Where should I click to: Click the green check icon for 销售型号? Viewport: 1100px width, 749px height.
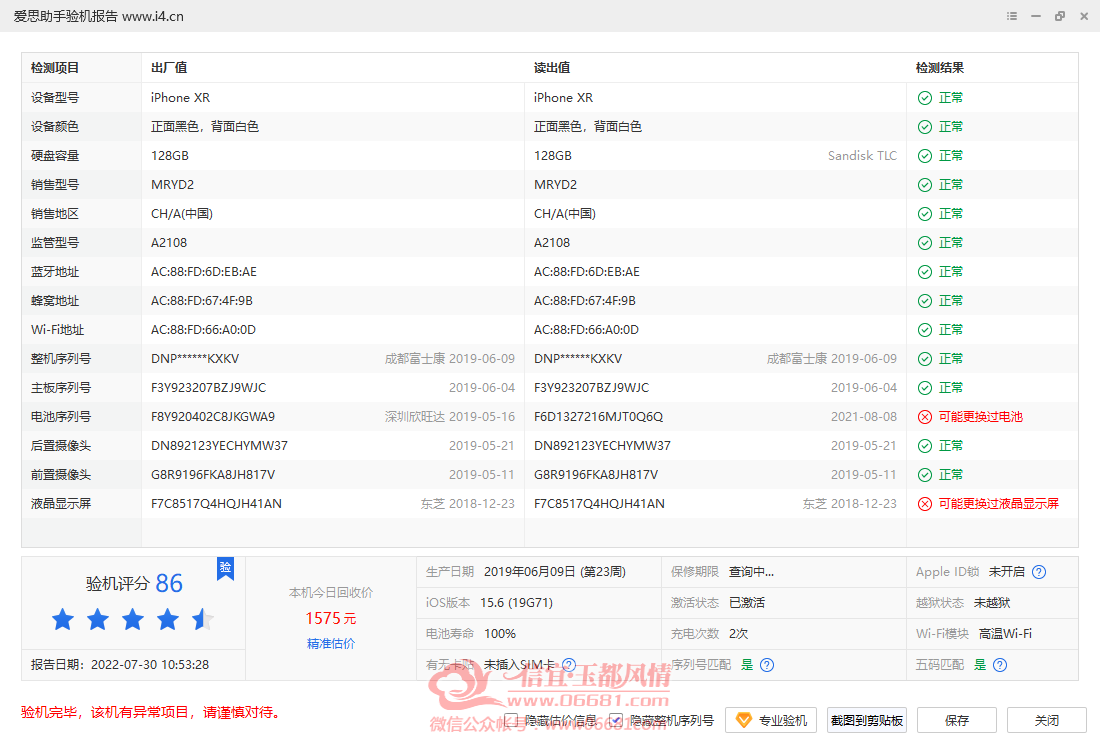pos(925,185)
